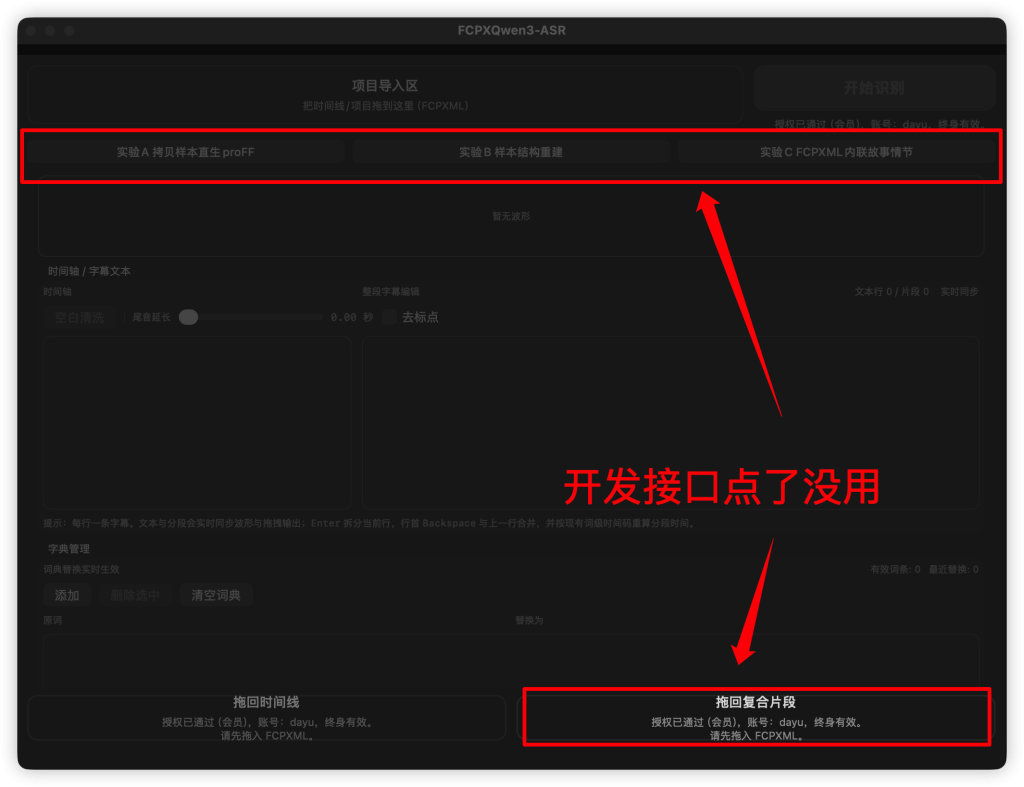Screen dimensions: 1024x787
Task: Select the 实验B 样本结构重建 button
Action: click(510, 153)
